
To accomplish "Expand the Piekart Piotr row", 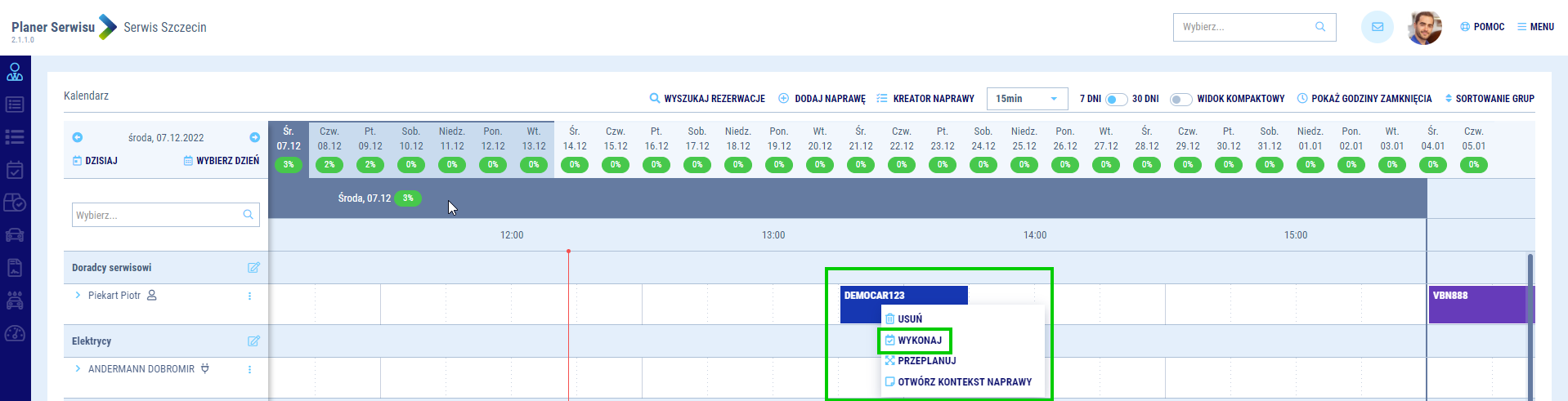I will click(x=78, y=296).
